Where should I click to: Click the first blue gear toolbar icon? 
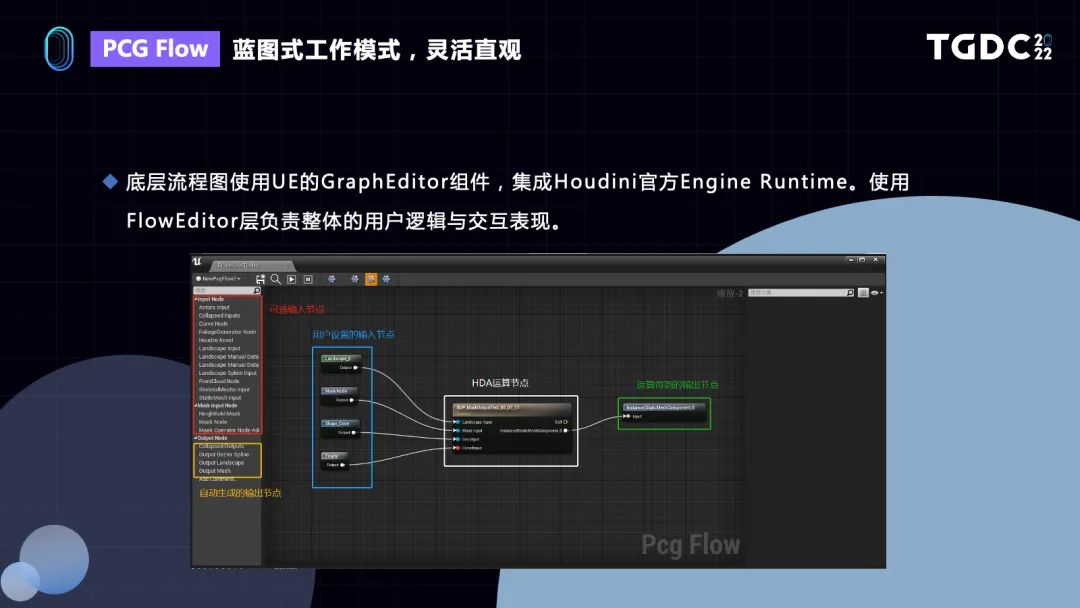pyautogui.click(x=331, y=279)
